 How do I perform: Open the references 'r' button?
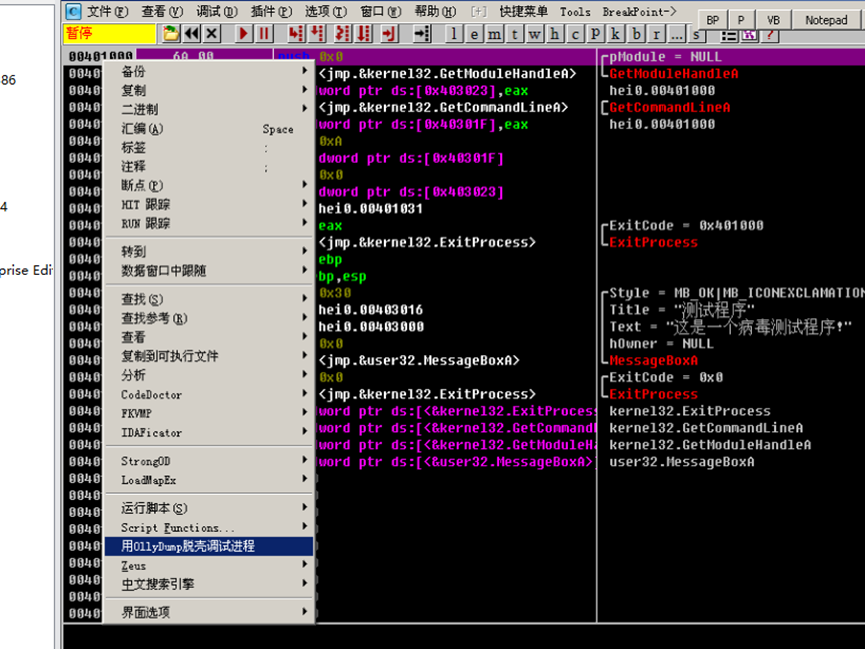(x=656, y=34)
